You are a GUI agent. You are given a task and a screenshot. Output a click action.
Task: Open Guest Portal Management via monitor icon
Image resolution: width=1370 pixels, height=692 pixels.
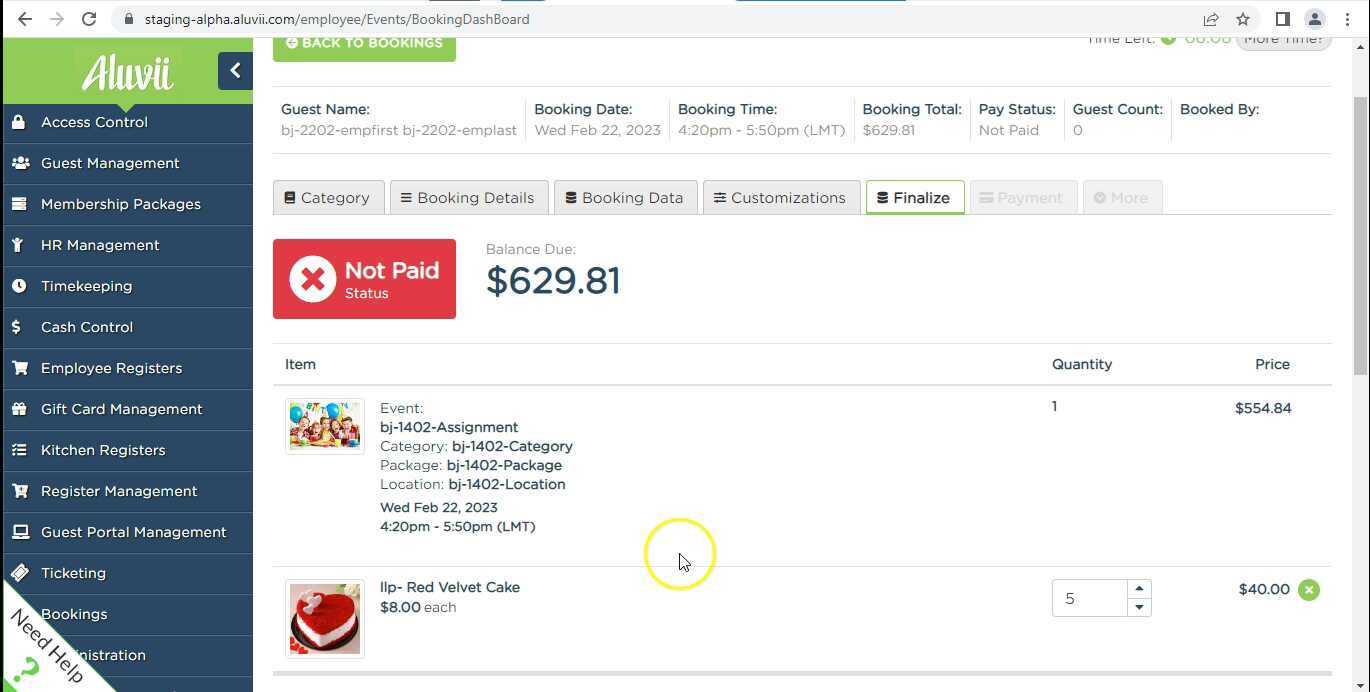[20, 532]
